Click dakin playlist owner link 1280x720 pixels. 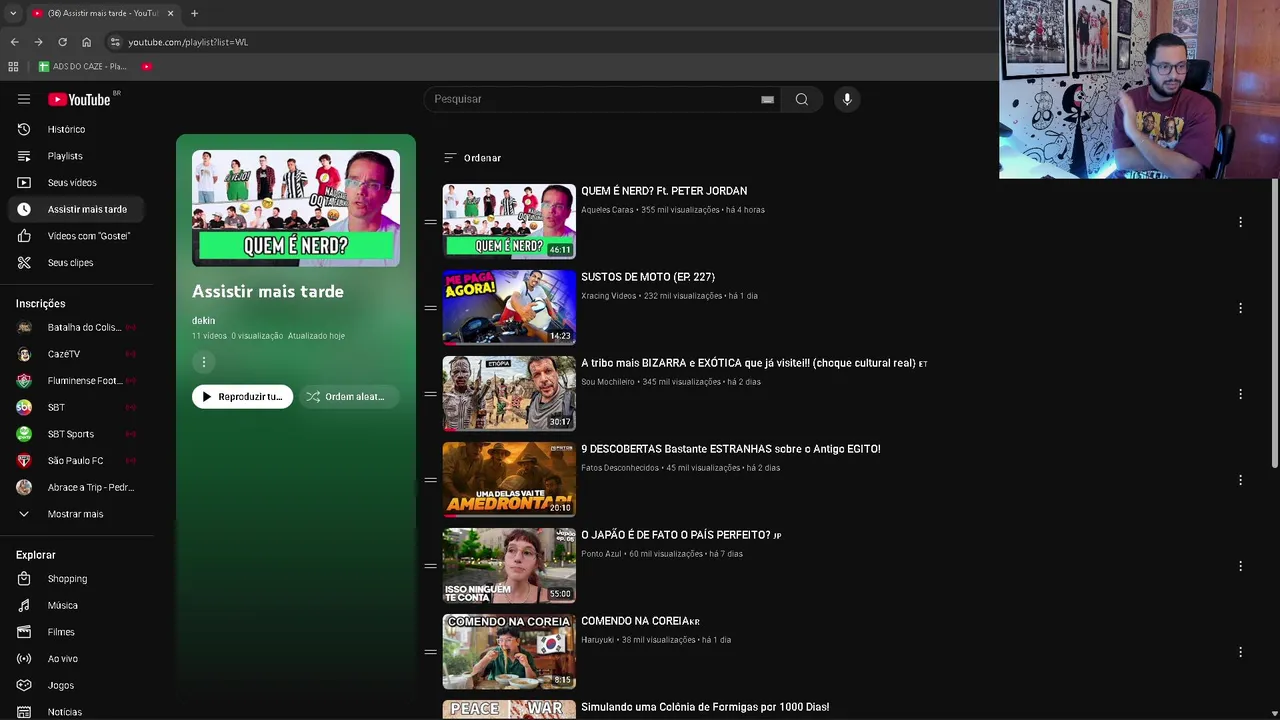[x=203, y=321]
